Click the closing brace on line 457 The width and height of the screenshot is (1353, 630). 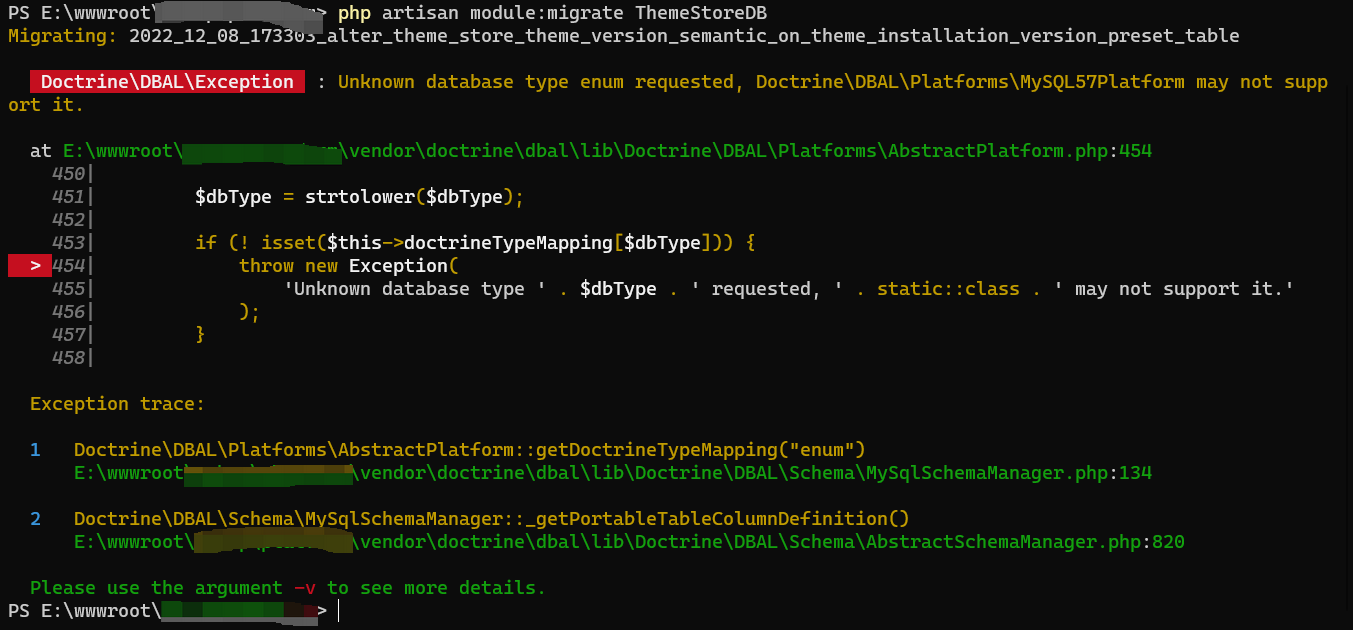click(200, 335)
